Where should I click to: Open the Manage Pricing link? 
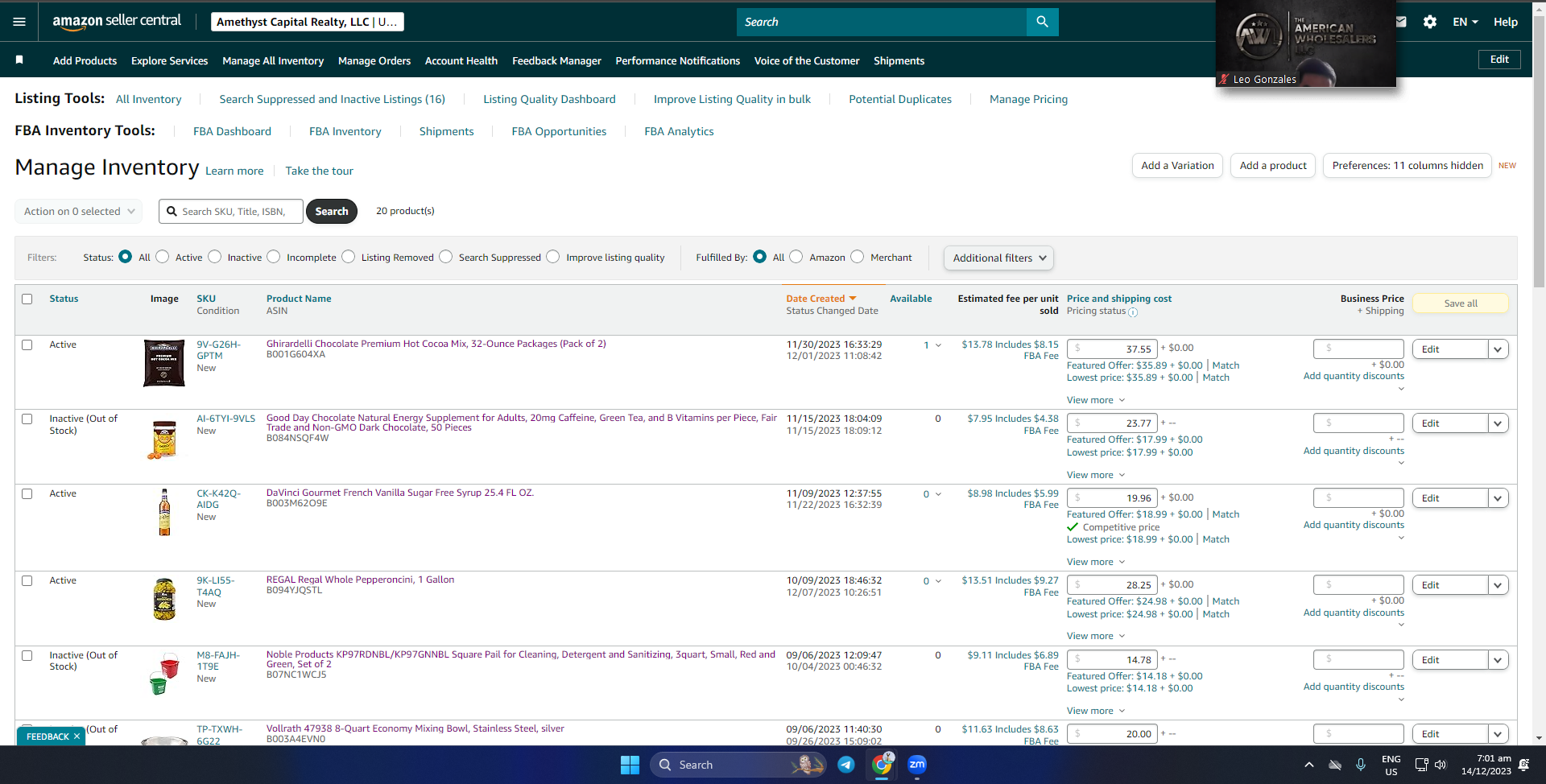1028,99
